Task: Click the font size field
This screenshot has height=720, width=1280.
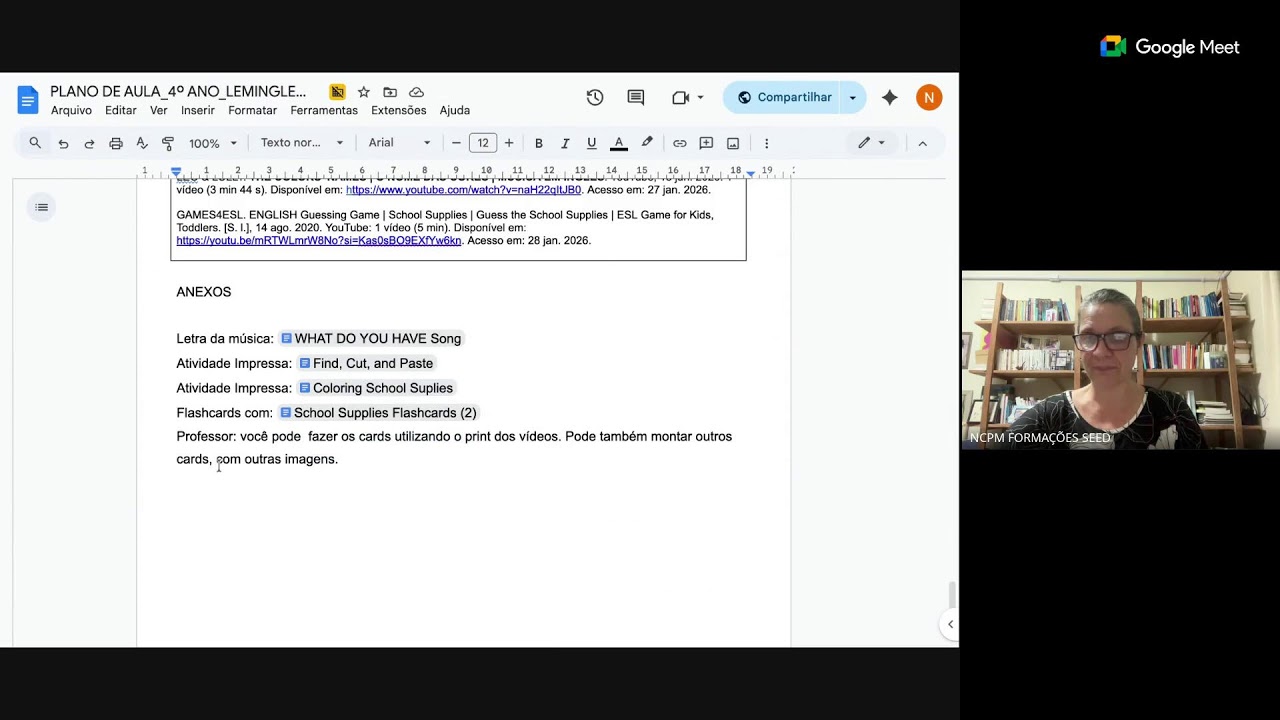Action: (483, 143)
